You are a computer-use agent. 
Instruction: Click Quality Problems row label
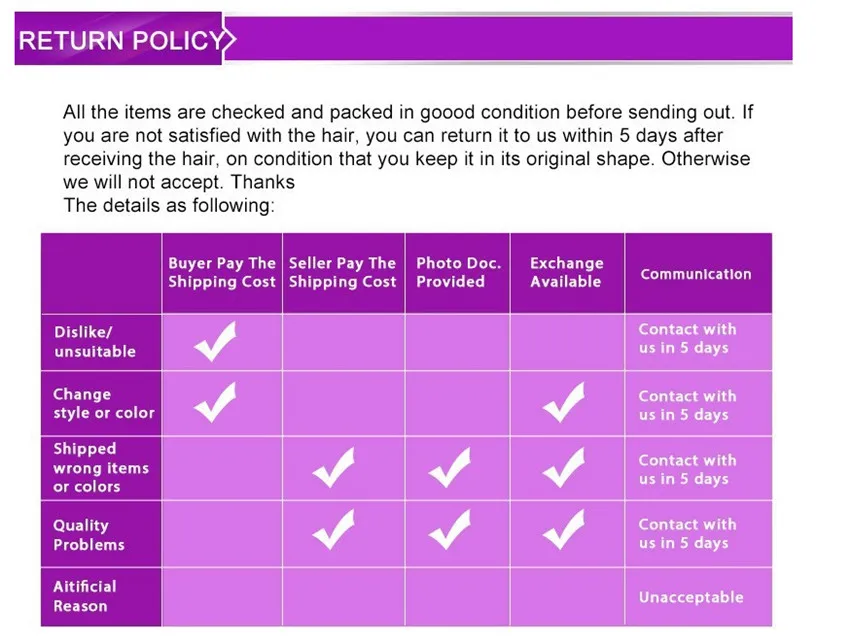(x=89, y=535)
